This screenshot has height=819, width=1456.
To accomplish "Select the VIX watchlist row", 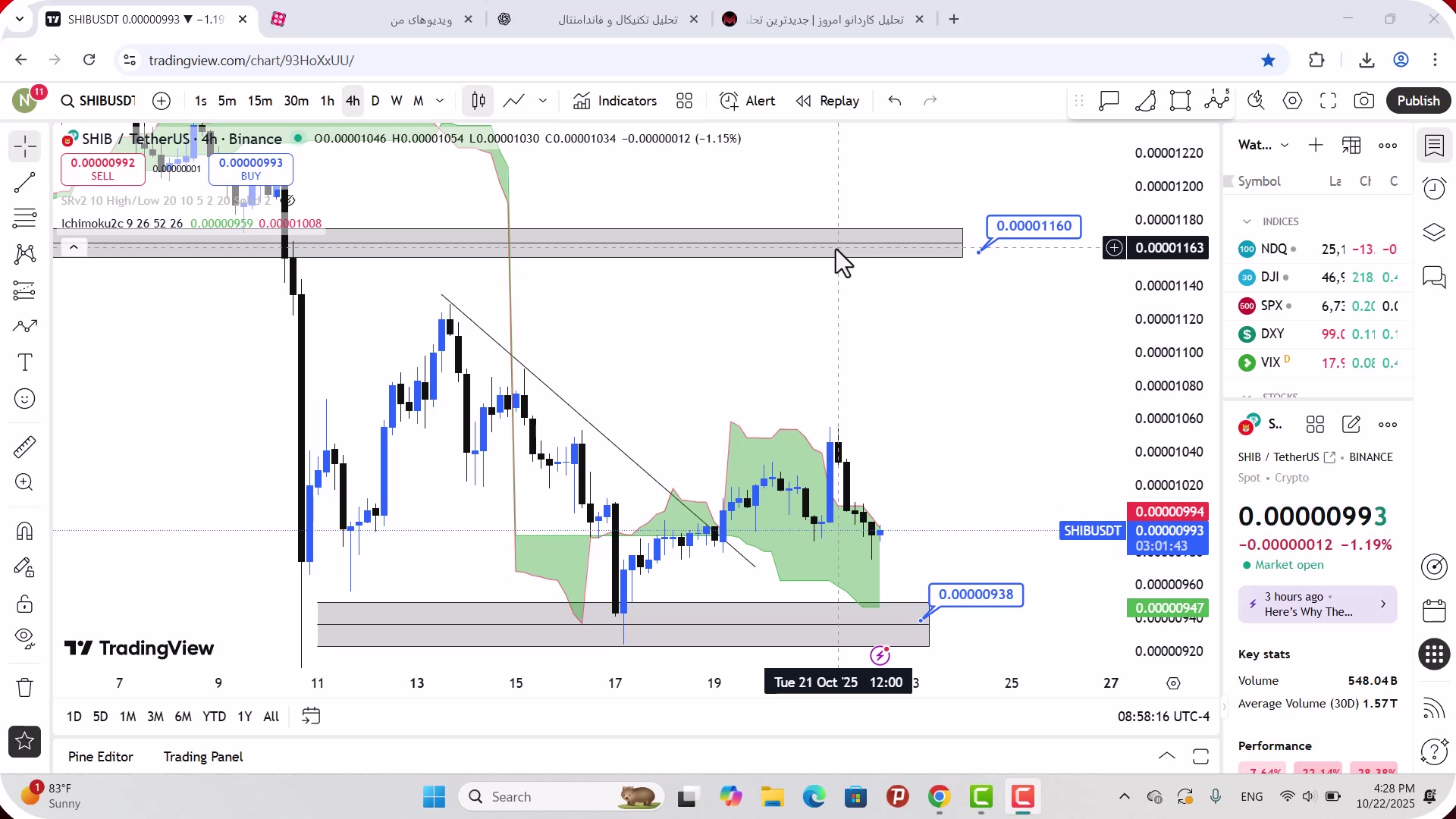I will click(1318, 362).
